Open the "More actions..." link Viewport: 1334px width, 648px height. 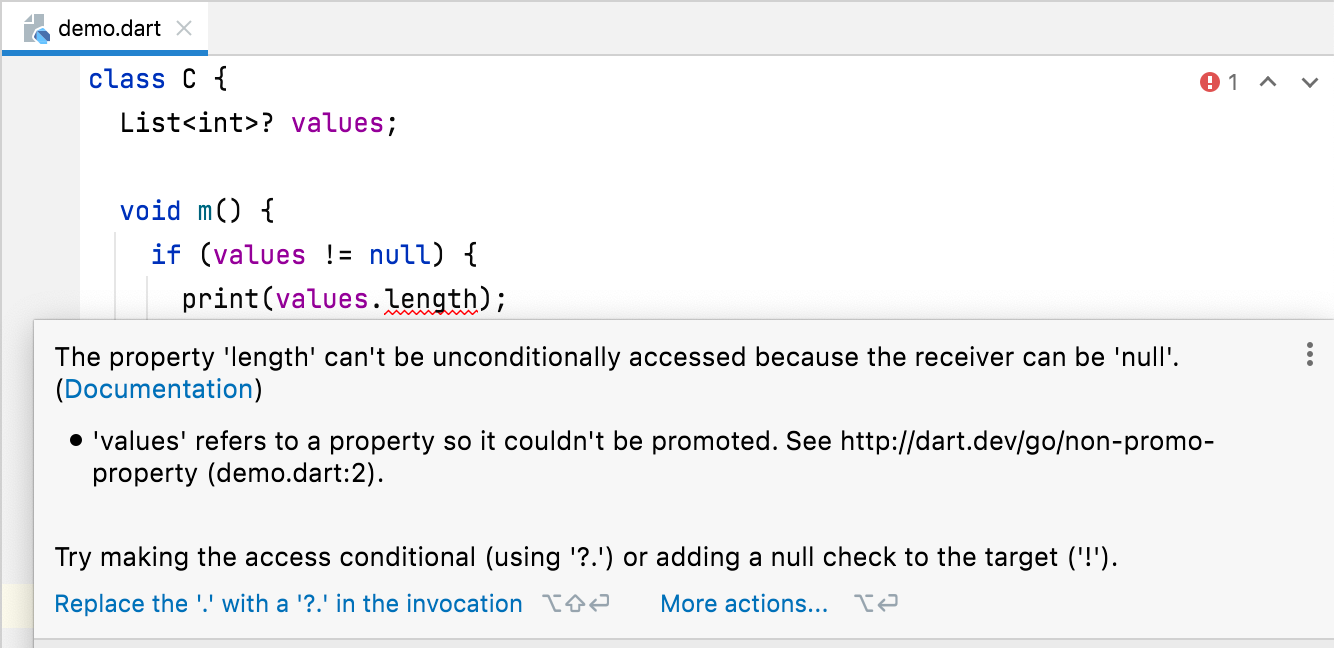point(744,604)
